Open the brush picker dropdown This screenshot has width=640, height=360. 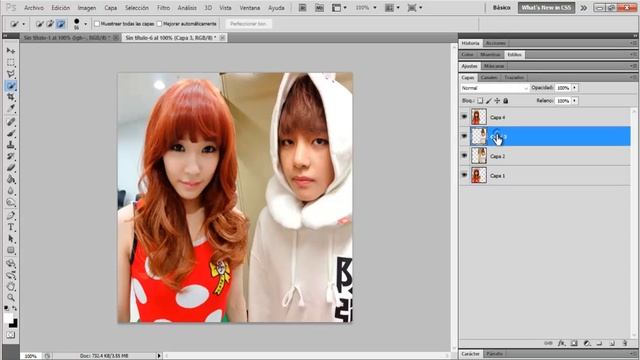coord(85,24)
